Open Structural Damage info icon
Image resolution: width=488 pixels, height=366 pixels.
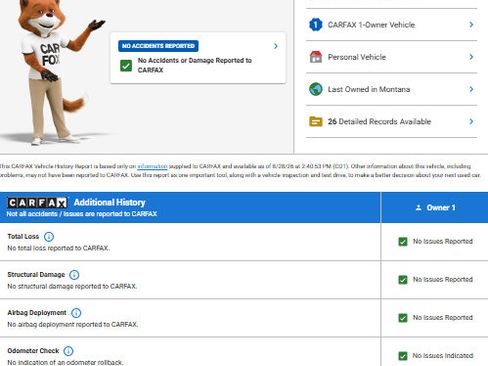74,275
